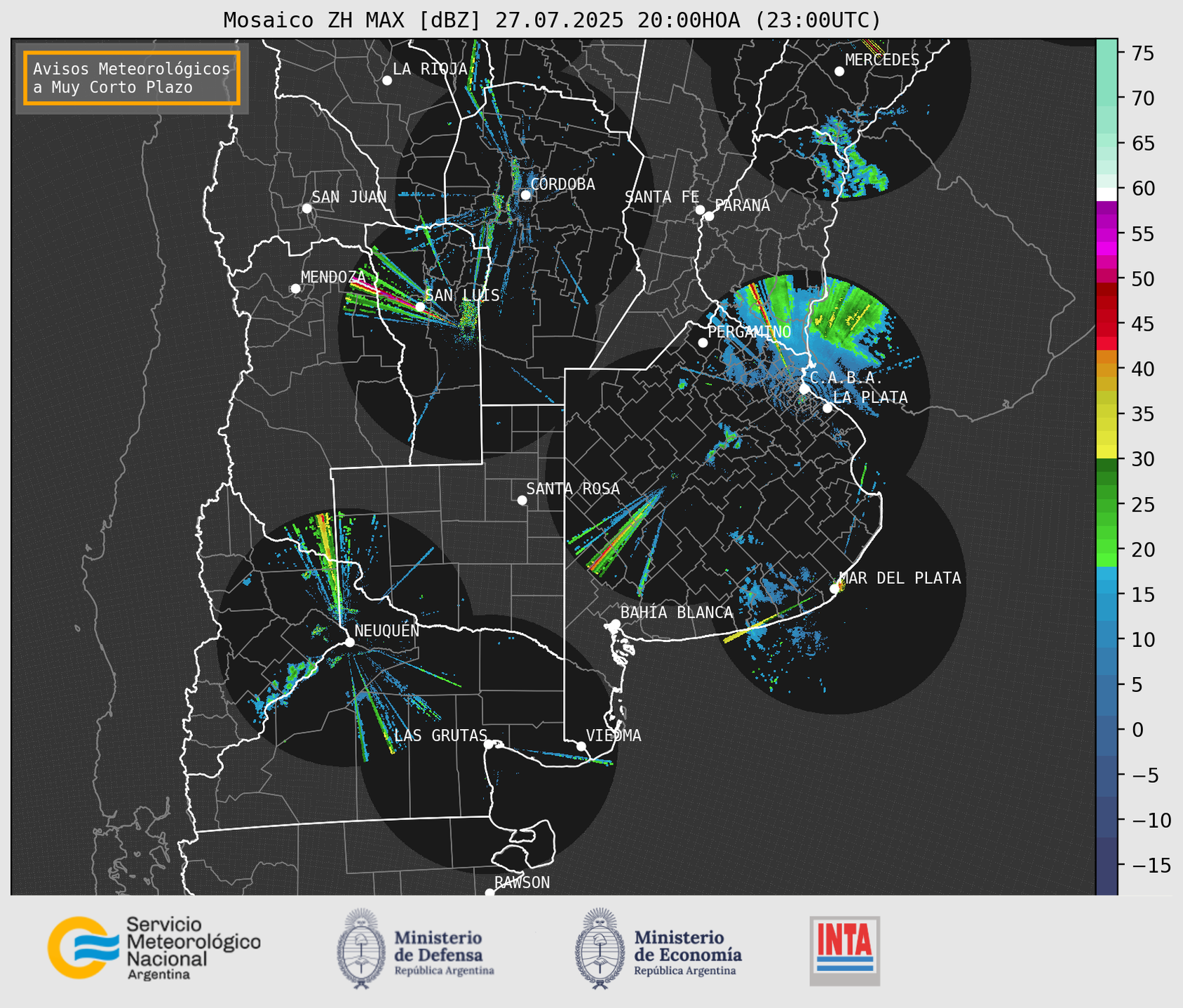1183x1008 pixels.
Task: Select the MENDOZA city marker
Action: 295,289
